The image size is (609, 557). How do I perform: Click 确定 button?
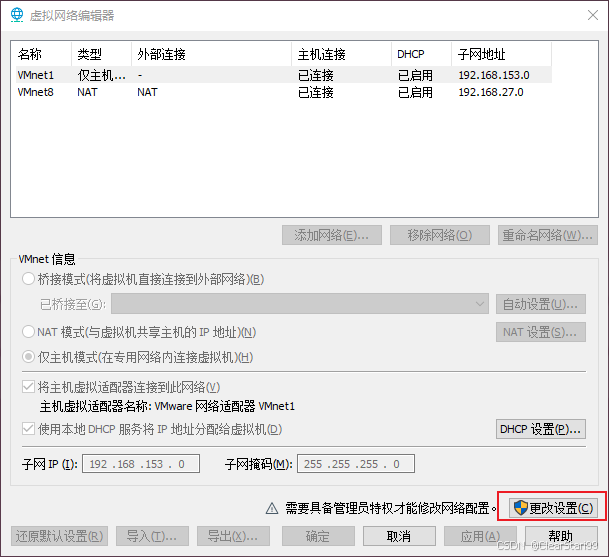[x=318, y=536]
